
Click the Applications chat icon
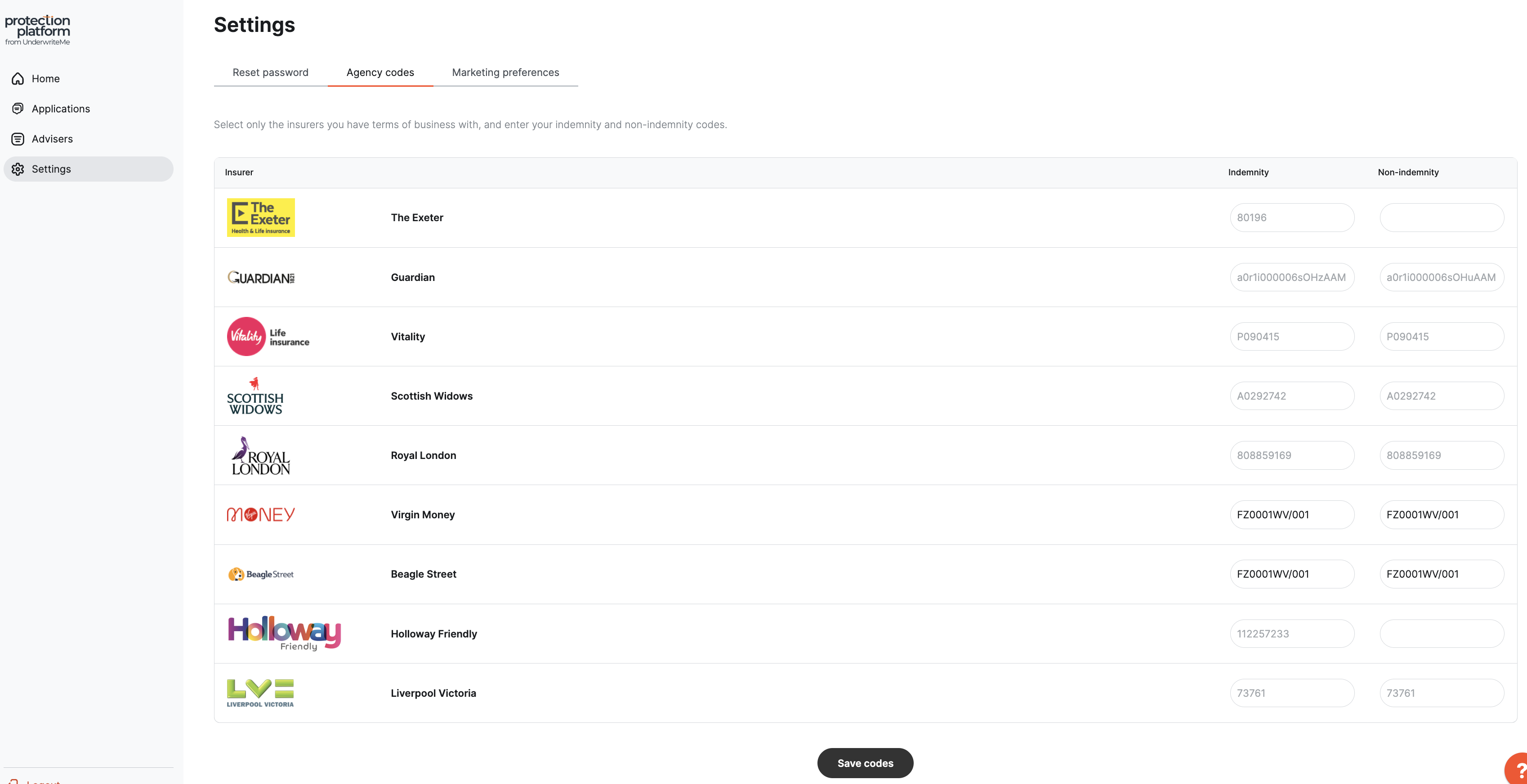[18, 108]
